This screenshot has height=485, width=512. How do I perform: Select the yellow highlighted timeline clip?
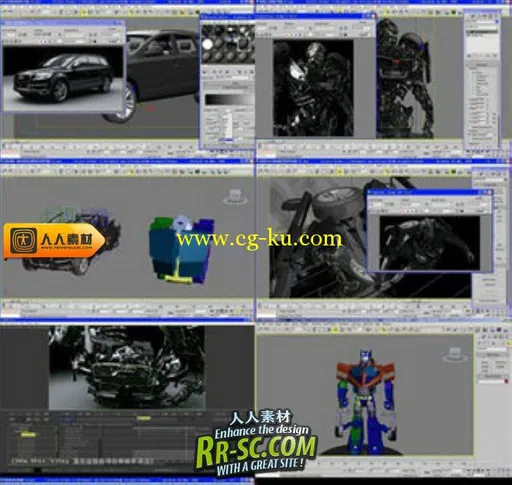[x=144, y=418]
